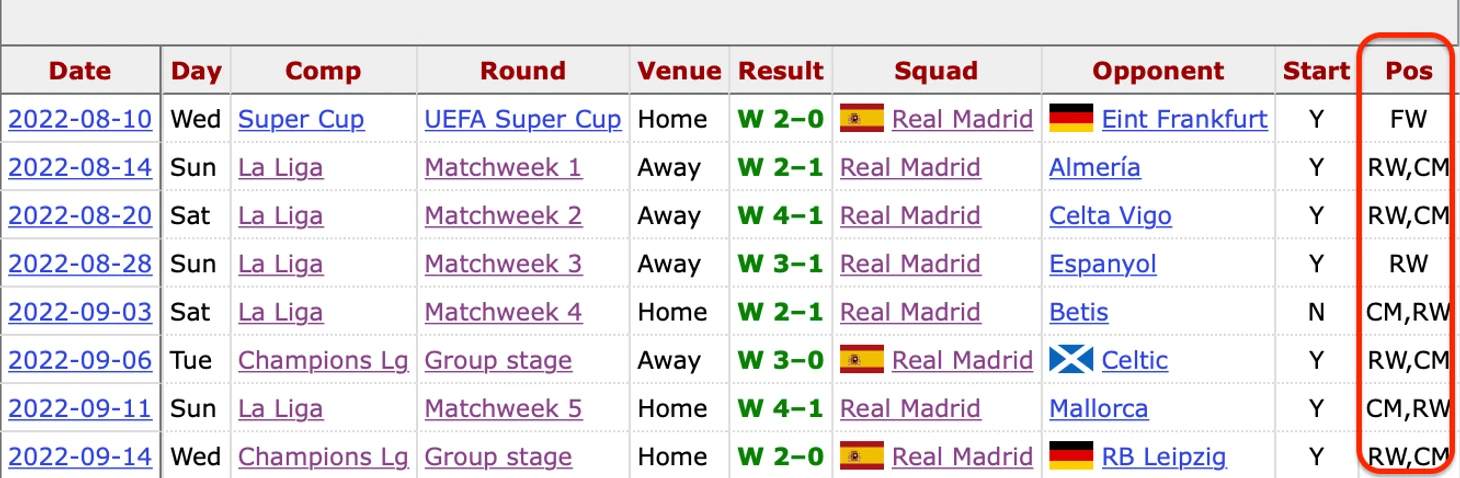This screenshot has width=1460, height=478.
Task: Click the Germany flag next to RB Leipzig
Action: tap(1071, 456)
